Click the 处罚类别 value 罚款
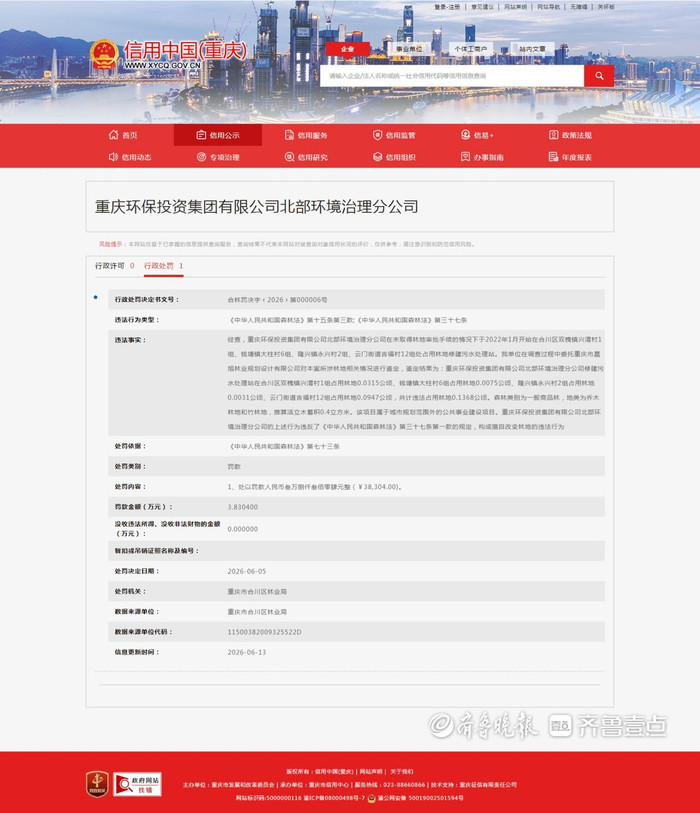Screen dimensions: 700x813 pyautogui.click(x=234, y=467)
